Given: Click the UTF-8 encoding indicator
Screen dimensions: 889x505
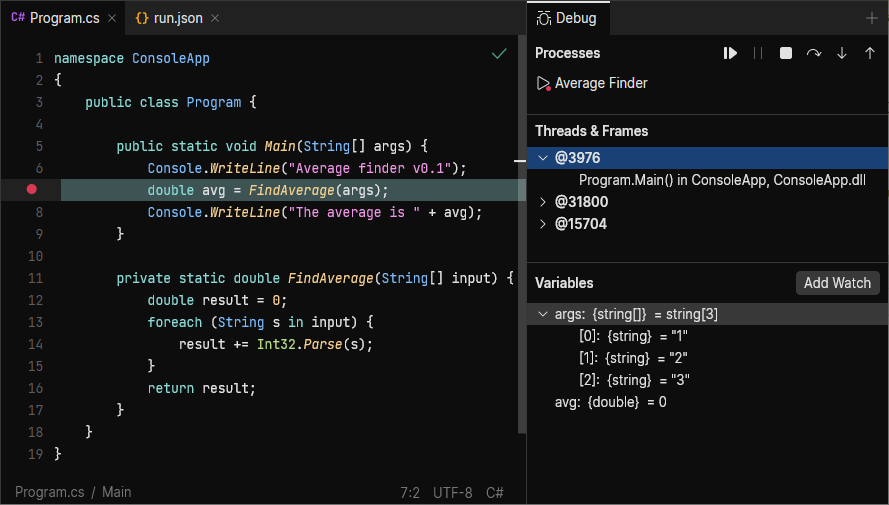Looking at the screenshot, I should [x=452, y=492].
